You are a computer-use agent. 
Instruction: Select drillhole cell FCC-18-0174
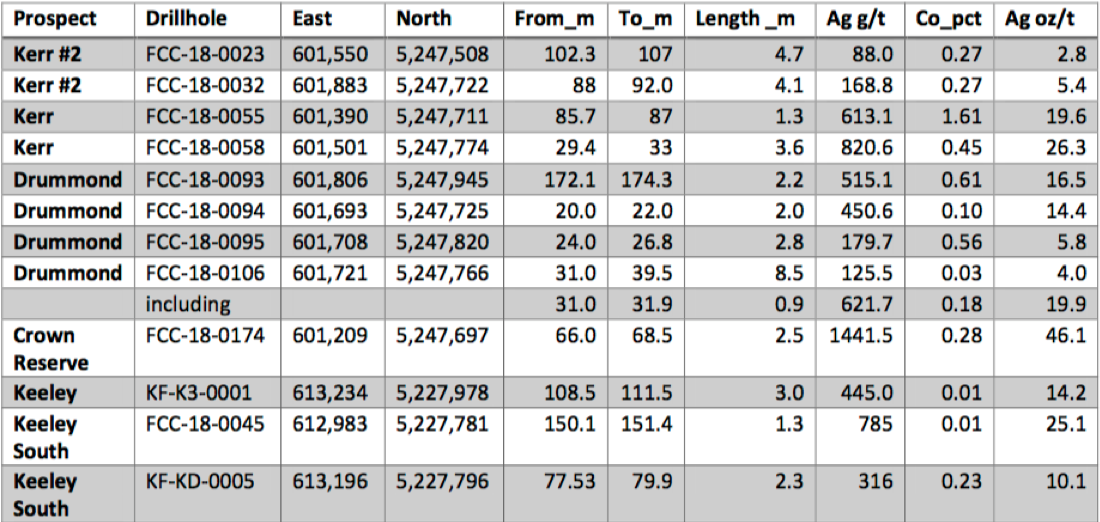[205, 336]
